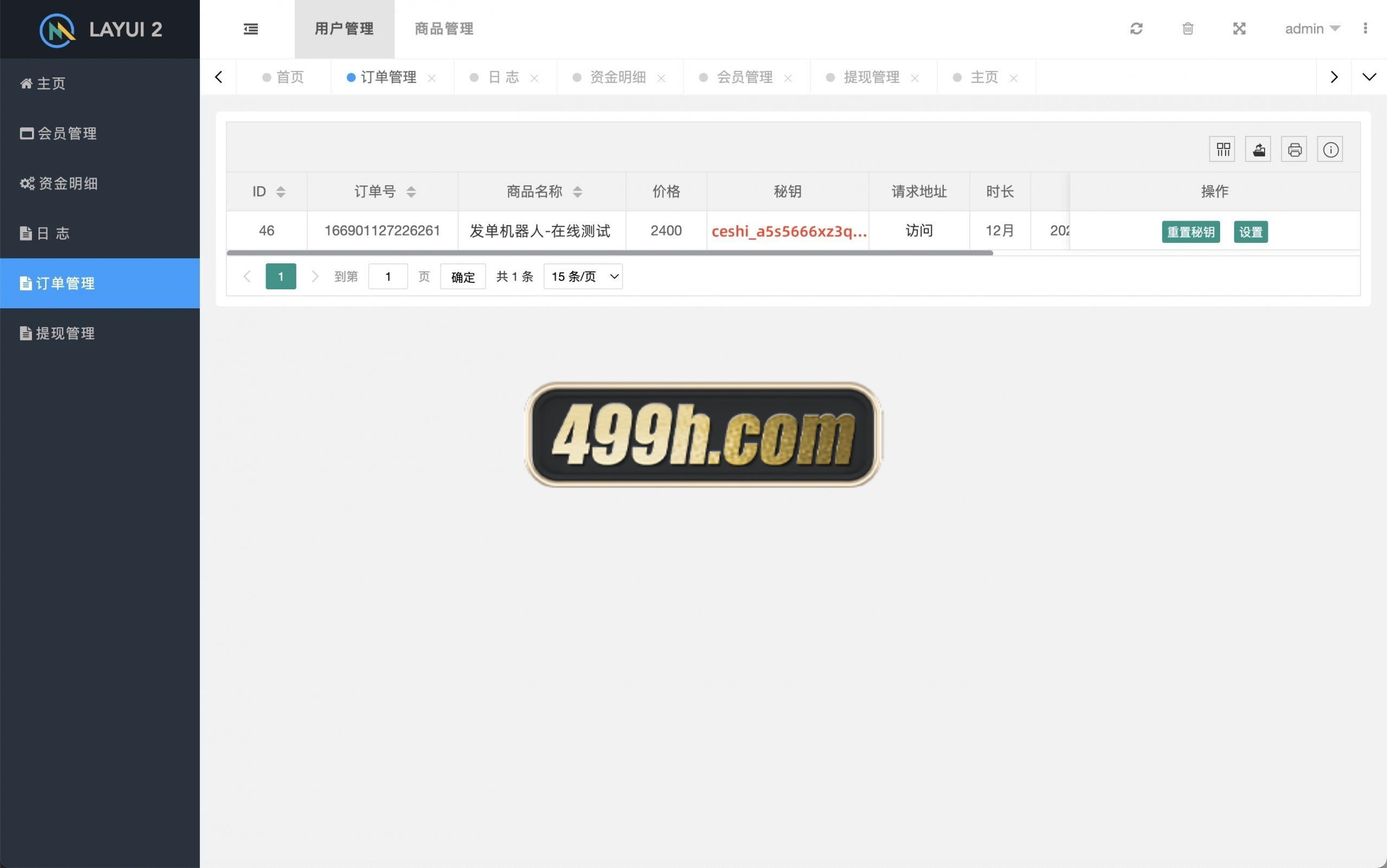This screenshot has height=868, width=1387.
Task: Click the ID cell 46
Action: (267, 231)
